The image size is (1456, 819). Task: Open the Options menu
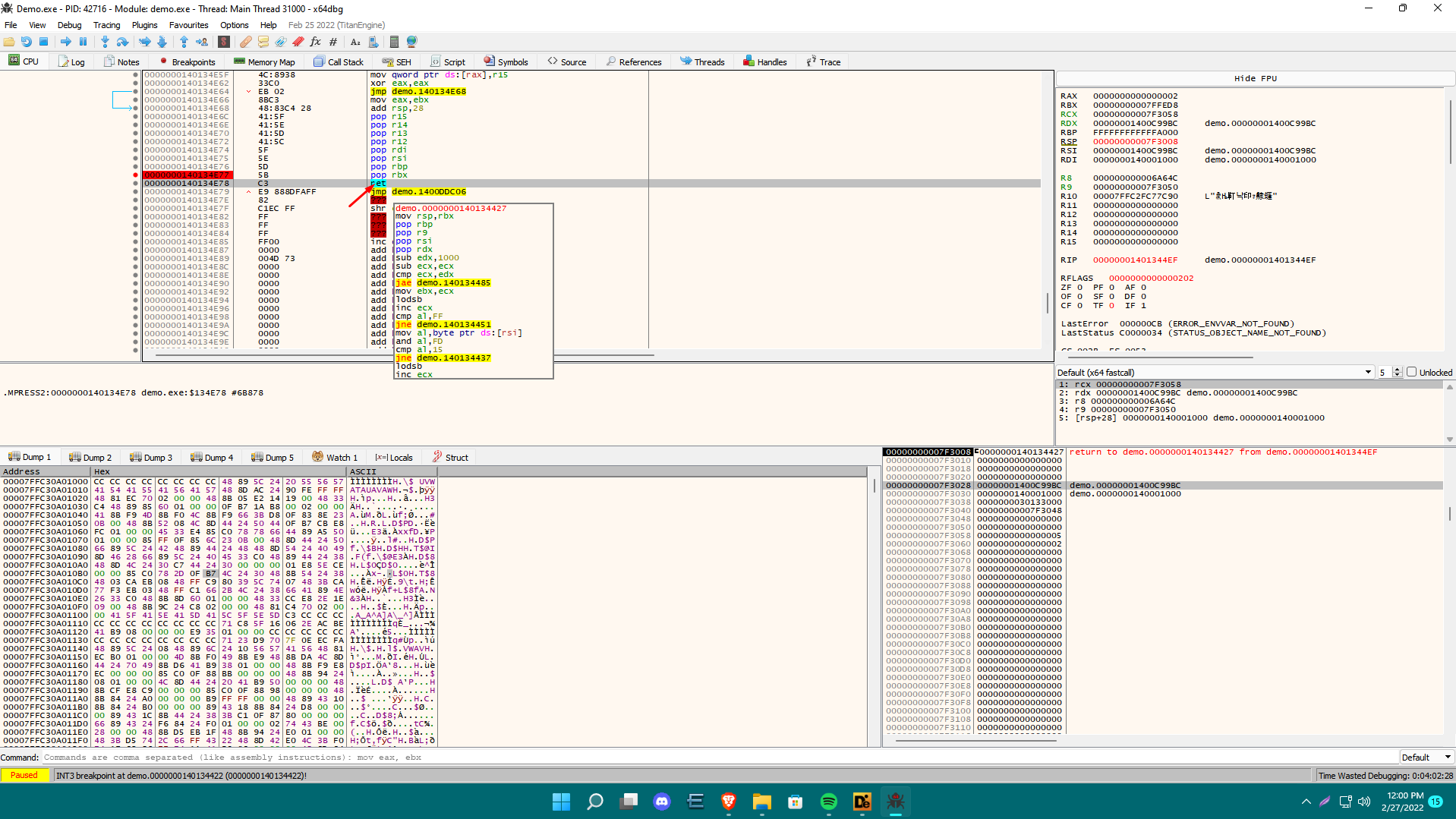point(235,25)
